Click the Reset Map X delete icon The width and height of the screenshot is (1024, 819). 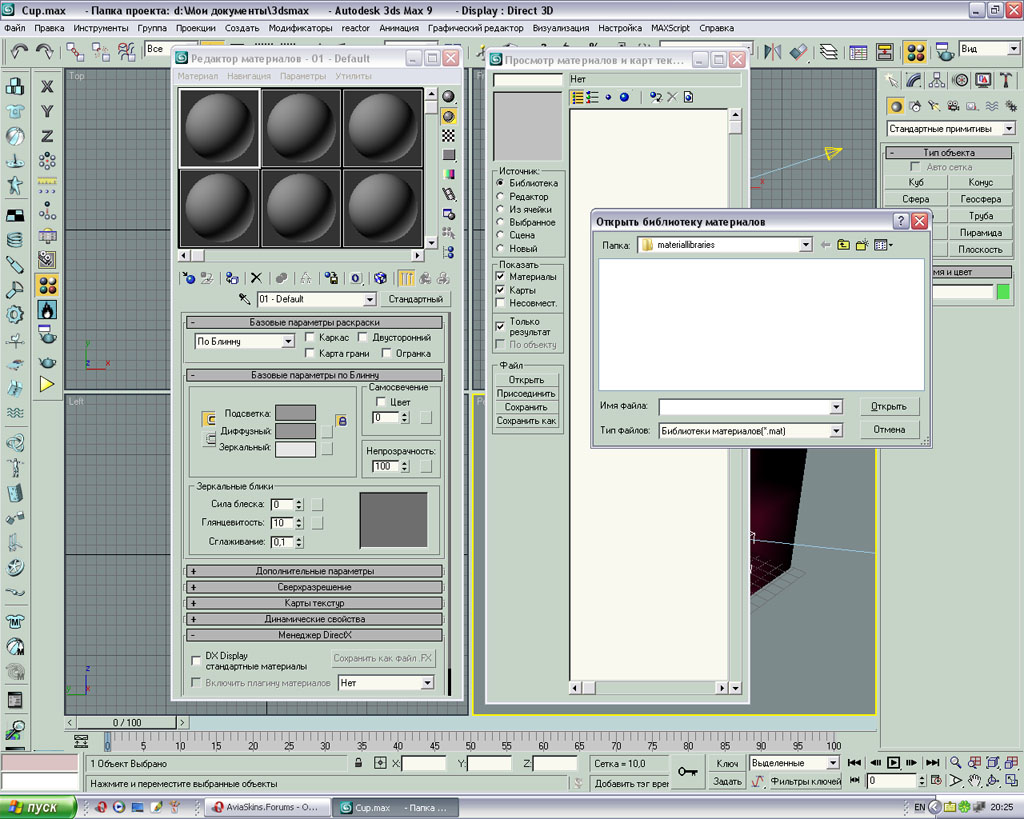(x=256, y=278)
